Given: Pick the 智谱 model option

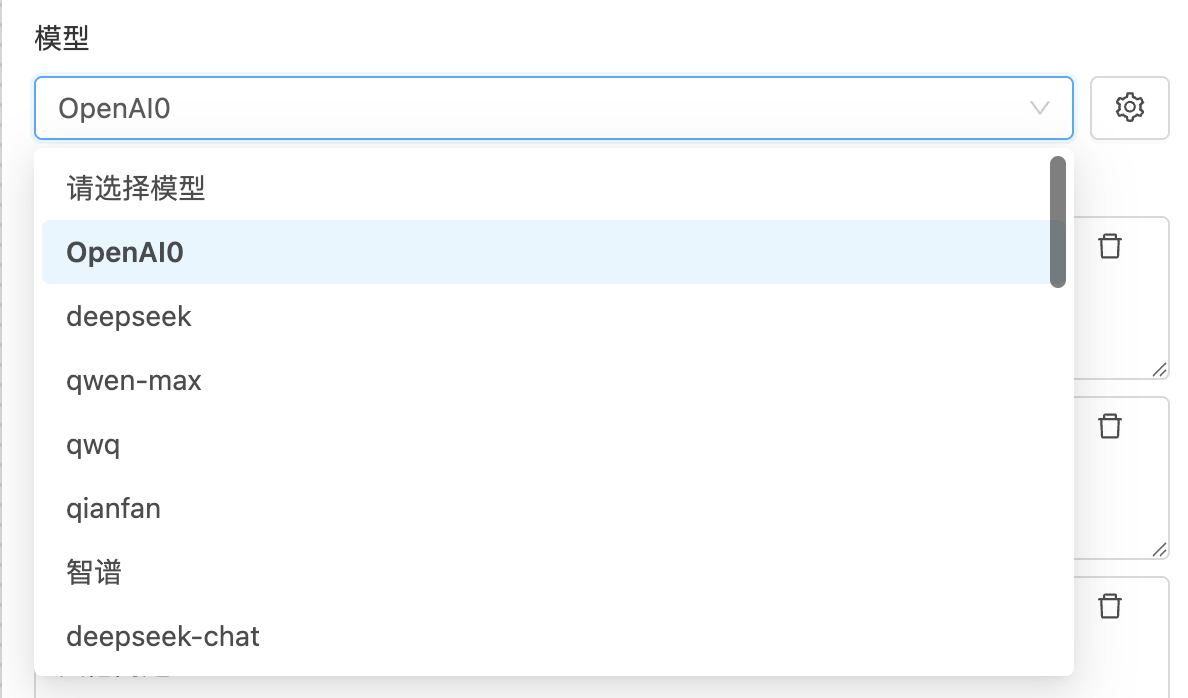Looking at the screenshot, I should (94, 572).
